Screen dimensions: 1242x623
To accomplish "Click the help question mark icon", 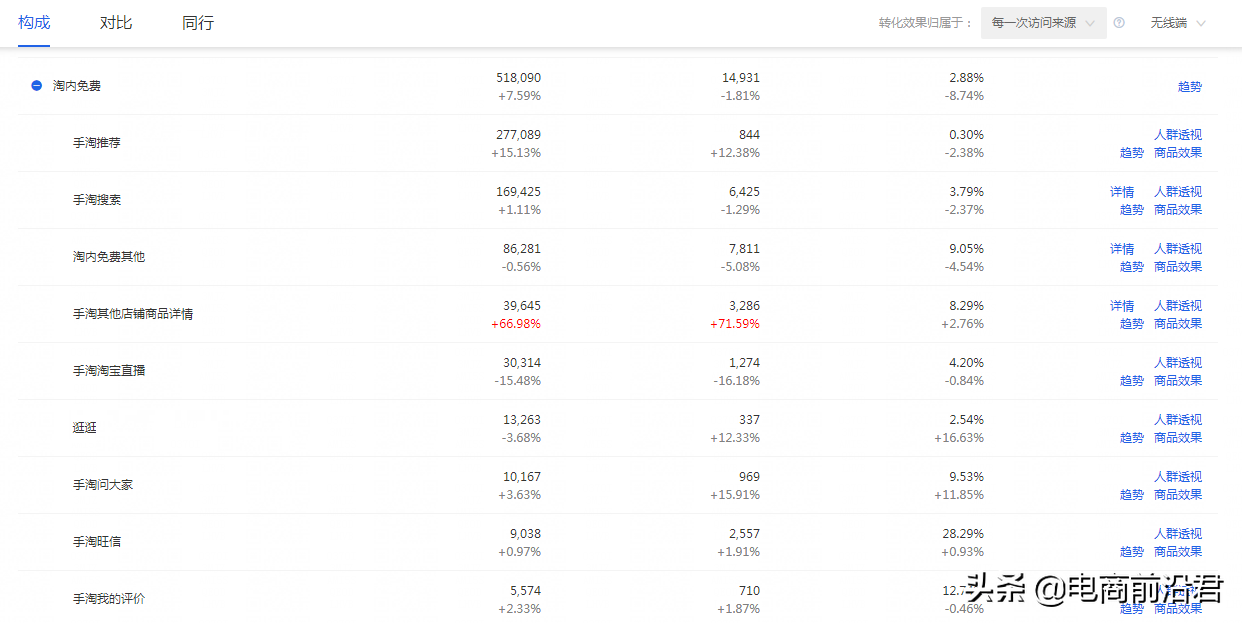I will (x=1119, y=23).
